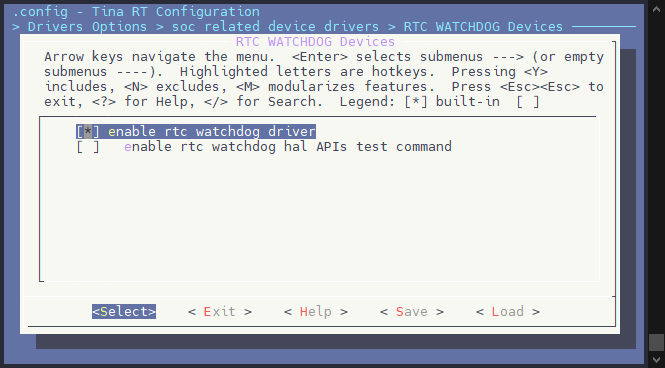Click the terminal scrollbar thumb

657,343
